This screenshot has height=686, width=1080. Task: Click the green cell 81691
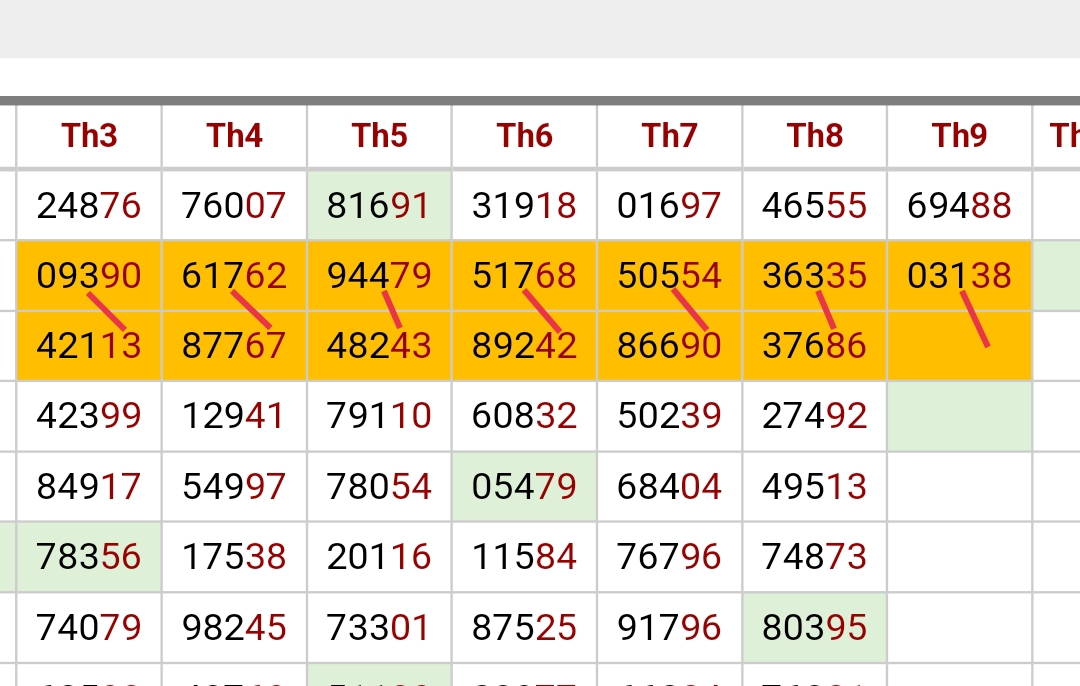click(x=380, y=205)
